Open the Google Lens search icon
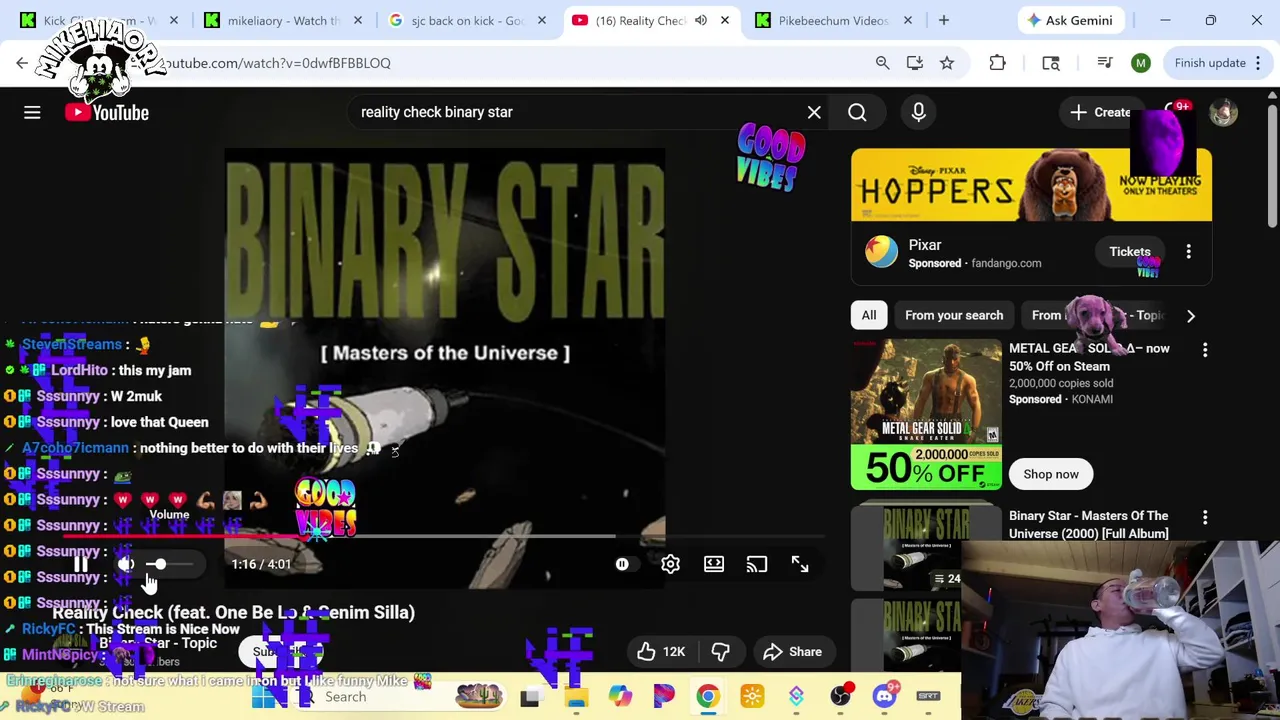Image resolution: width=1280 pixels, height=720 pixels. click(1051, 63)
